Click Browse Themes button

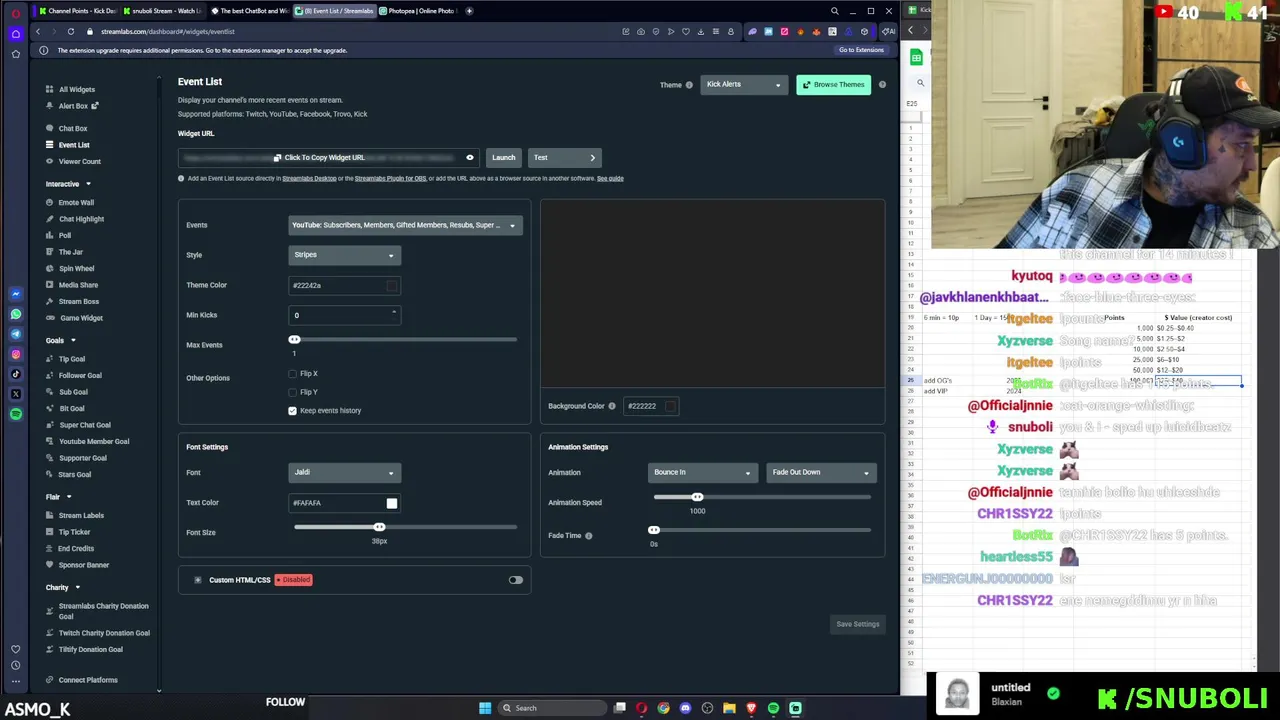pyautogui.click(x=833, y=85)
